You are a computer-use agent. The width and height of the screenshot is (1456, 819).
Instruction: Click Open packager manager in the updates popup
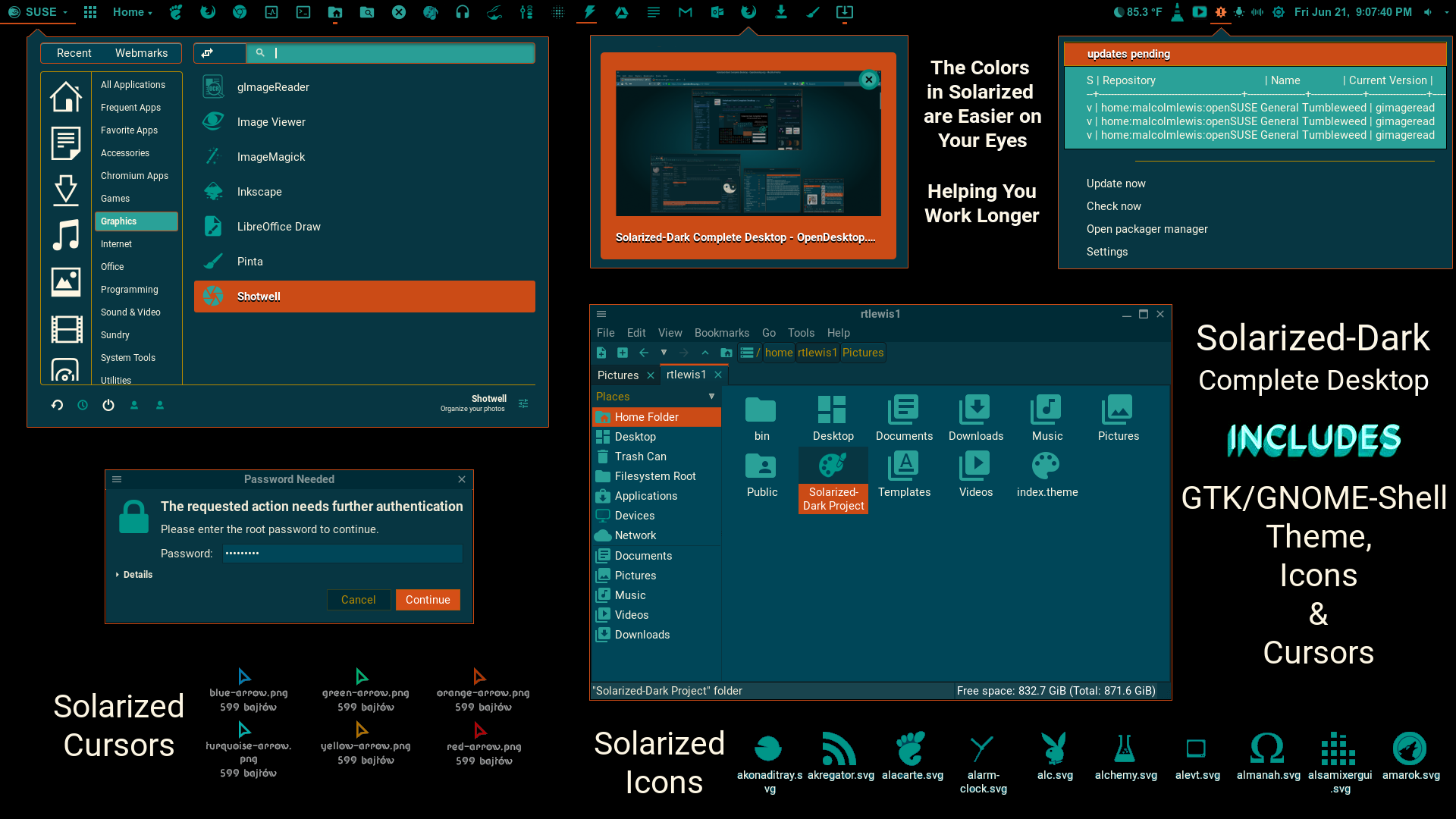[1147, 229]
